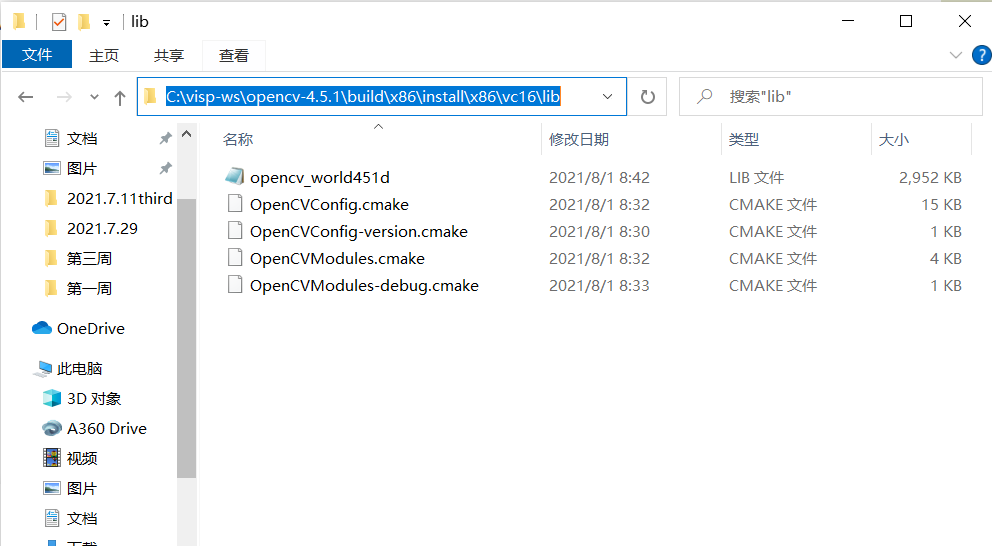Image resolution: width=992 pixels, height=546 pixels.
Task: Click the 2,952 KB size cell
Action: tap(930, 178)
